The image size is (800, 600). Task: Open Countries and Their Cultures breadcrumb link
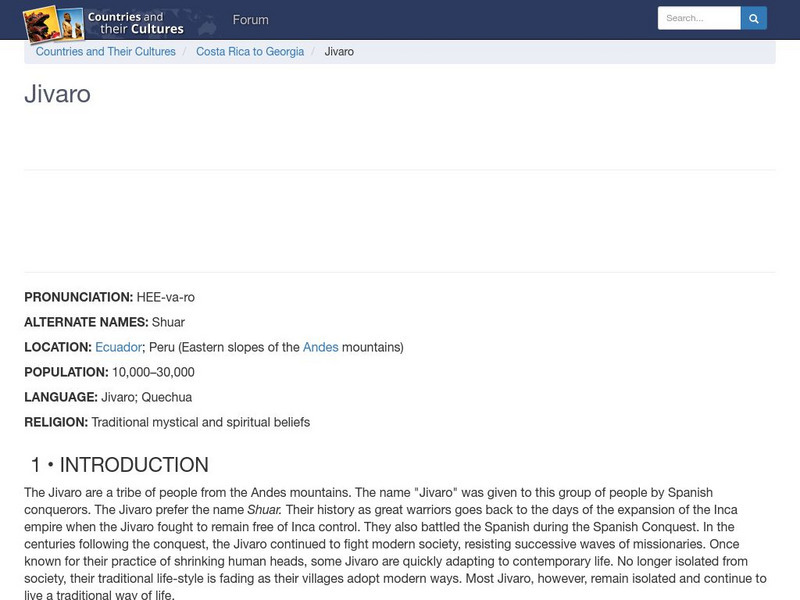pyautogui.click(x=106, y=52)
